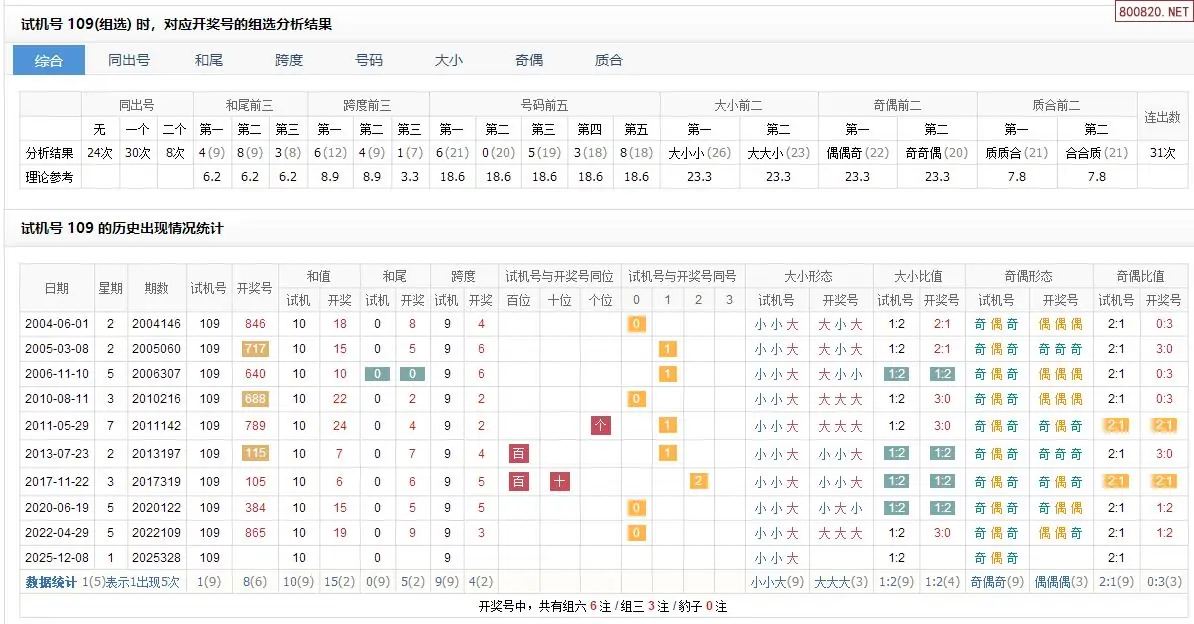The height and width of the screenshot is (624, 1194).
Task: Open the 和尾 tab
Action: click(209, 61)
